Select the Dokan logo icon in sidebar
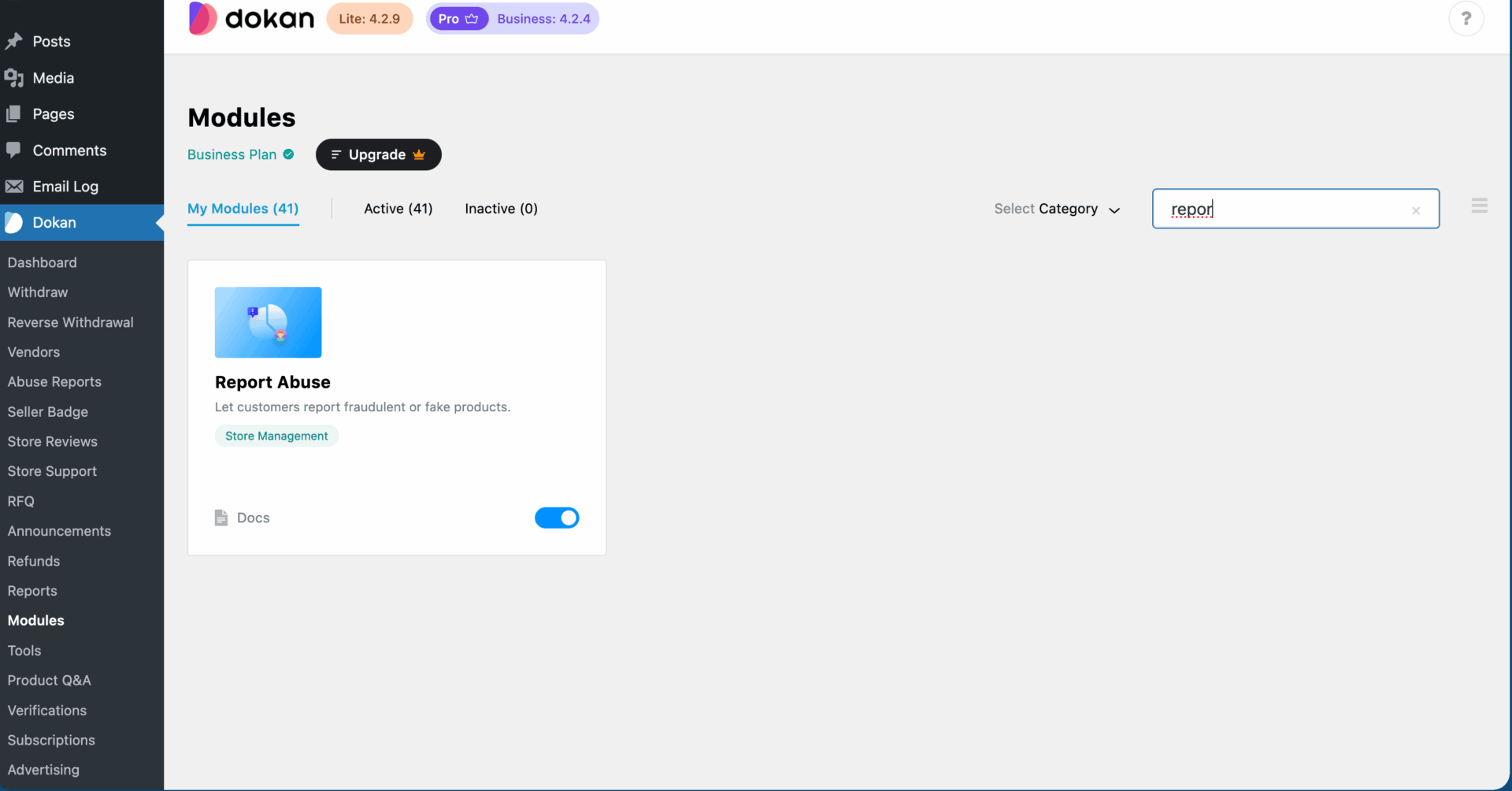Image resolution: width=1512 pixels, height=791 pixels. point(15,222)
